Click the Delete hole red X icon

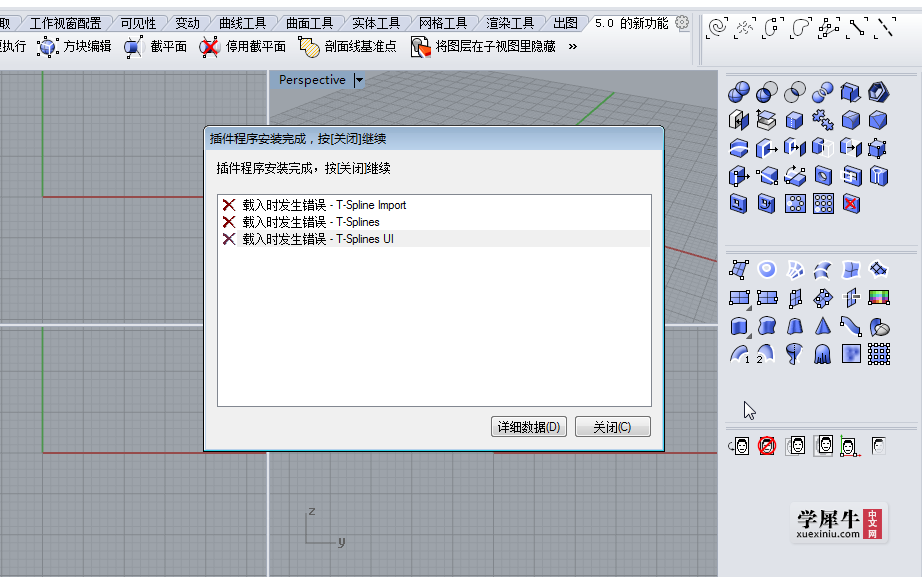(x=850, y=204)
